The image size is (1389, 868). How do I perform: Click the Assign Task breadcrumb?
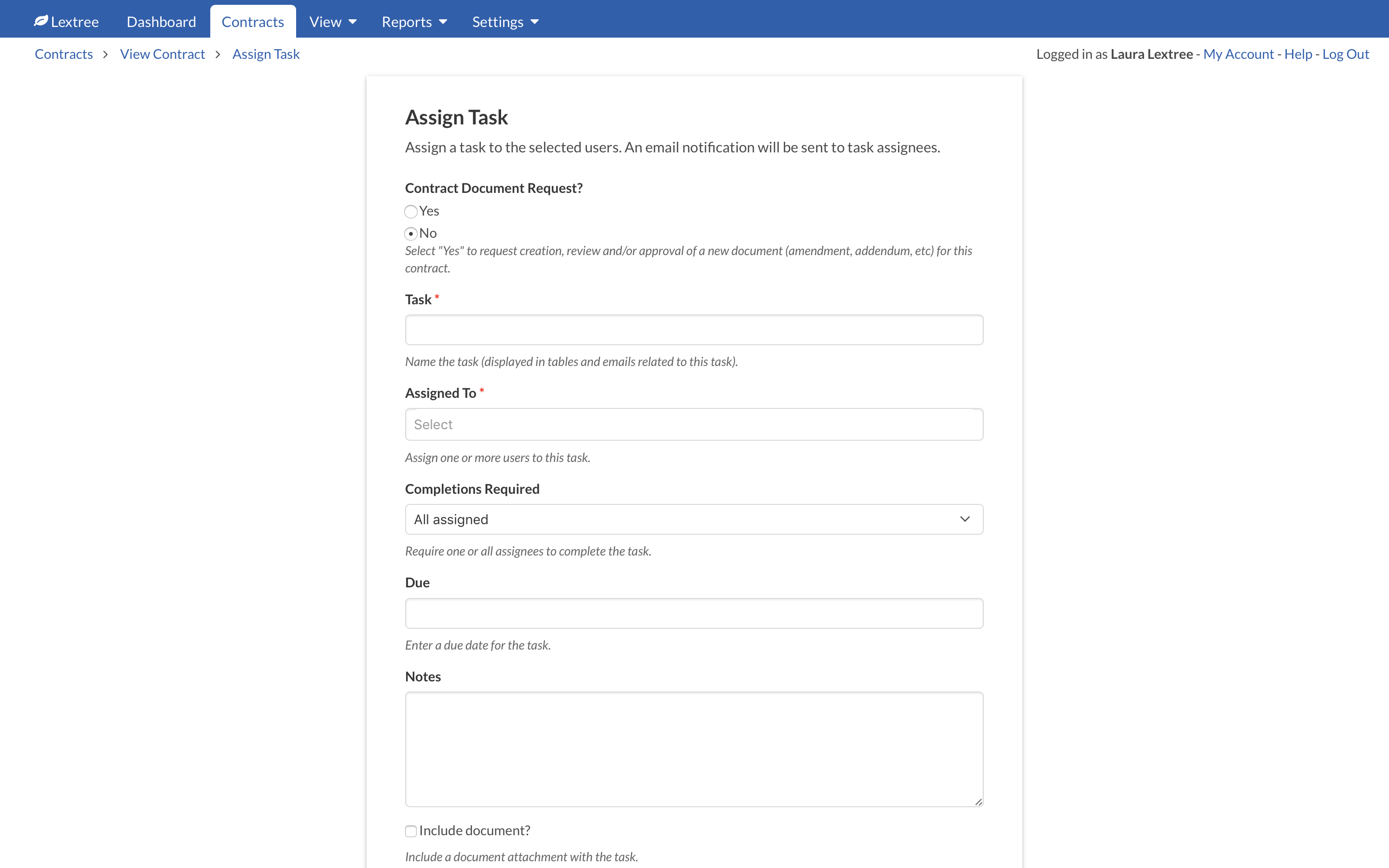coord(266,54)
